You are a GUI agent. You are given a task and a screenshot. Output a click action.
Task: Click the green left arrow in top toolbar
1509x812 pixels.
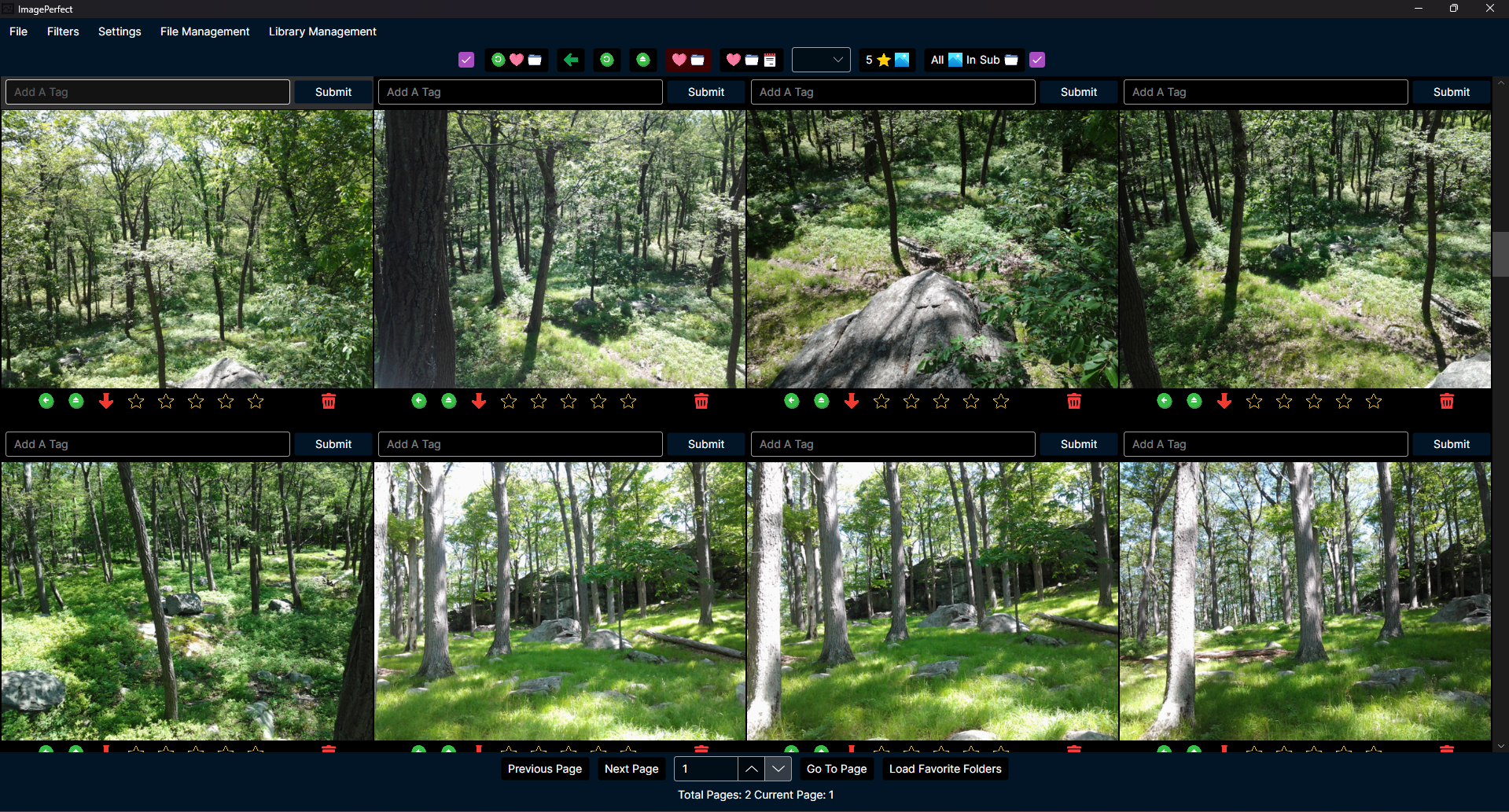point(571,60)
